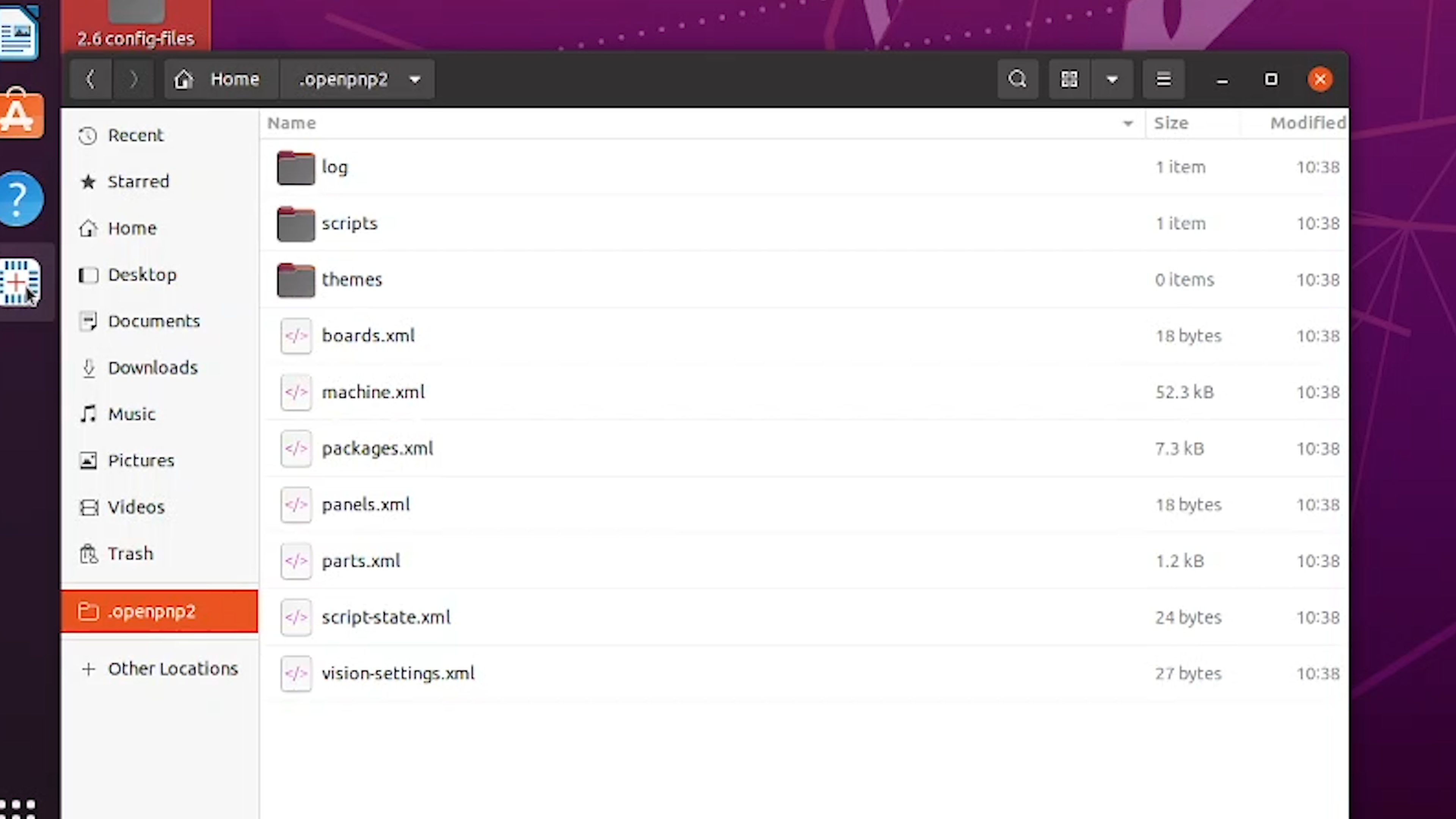Select the vision-settings.xml file row
Image resolution: width=1456 pixels, height=819 pixels.
[398, 673]
